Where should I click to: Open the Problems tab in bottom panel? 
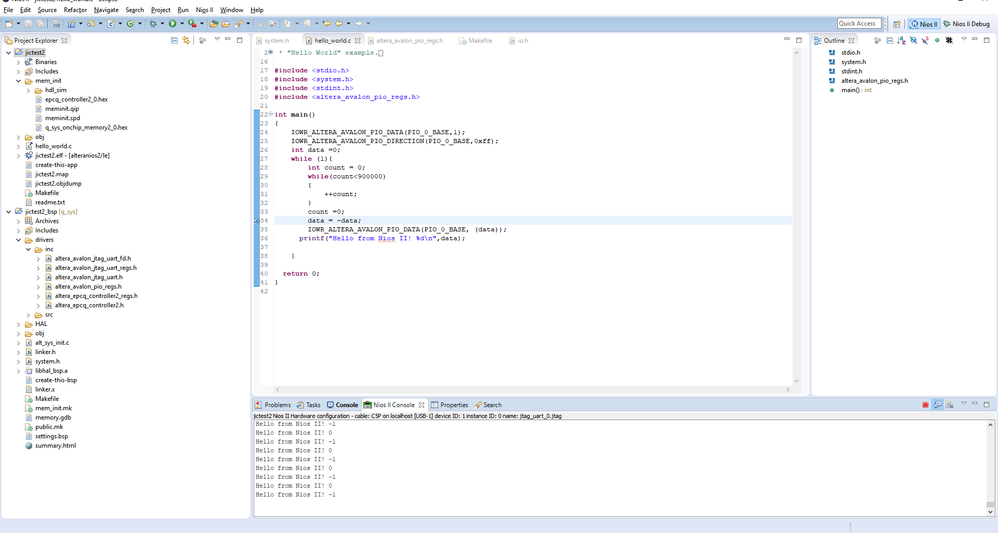point(273,405)
